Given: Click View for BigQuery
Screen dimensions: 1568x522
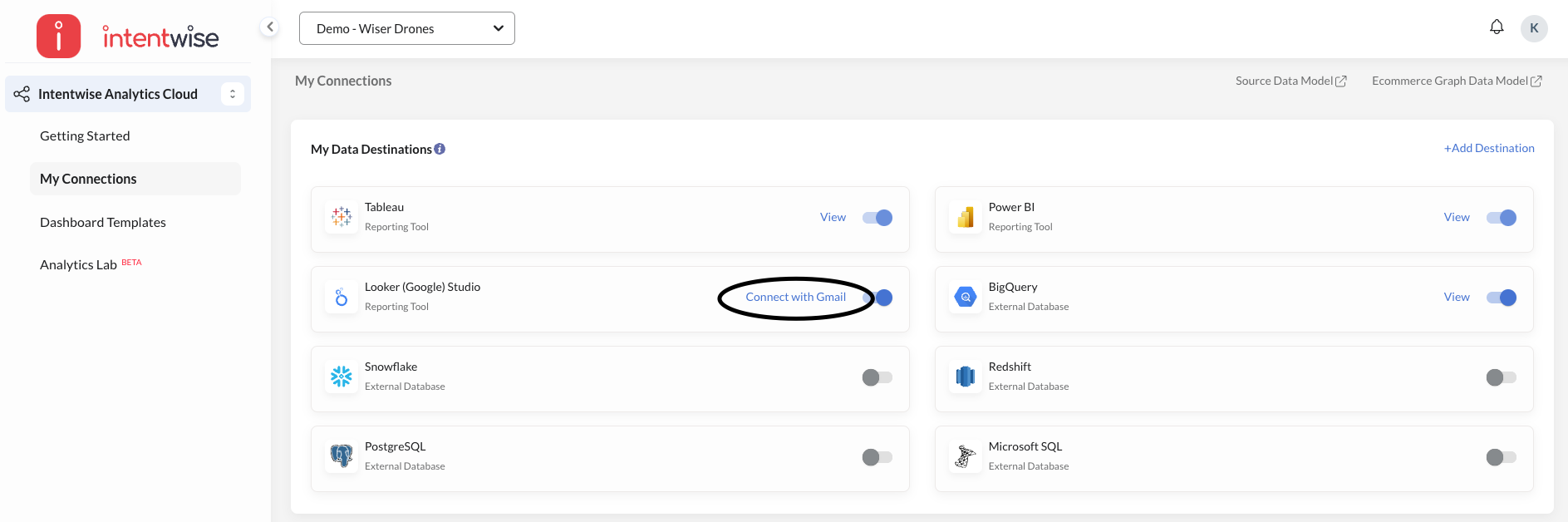Looking at the screenshot, I should pos(1457,297).
